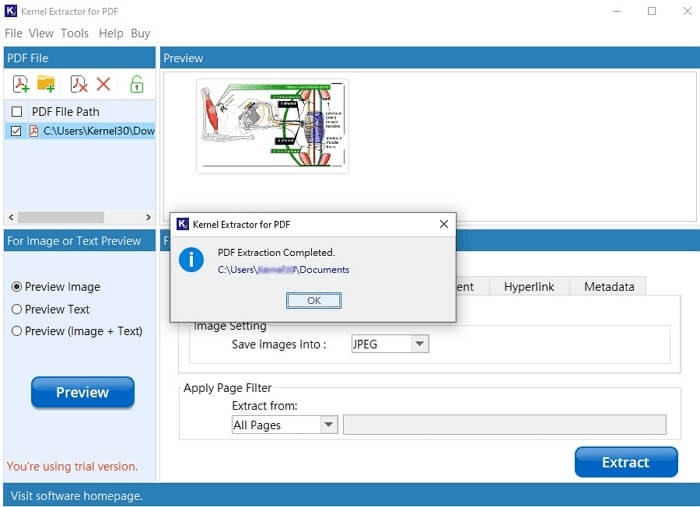Viewport: 700px width, 507px height.
Task: Open the C:\Users Documents output path link
Action: pyautogui.click(x=283, y=270)
